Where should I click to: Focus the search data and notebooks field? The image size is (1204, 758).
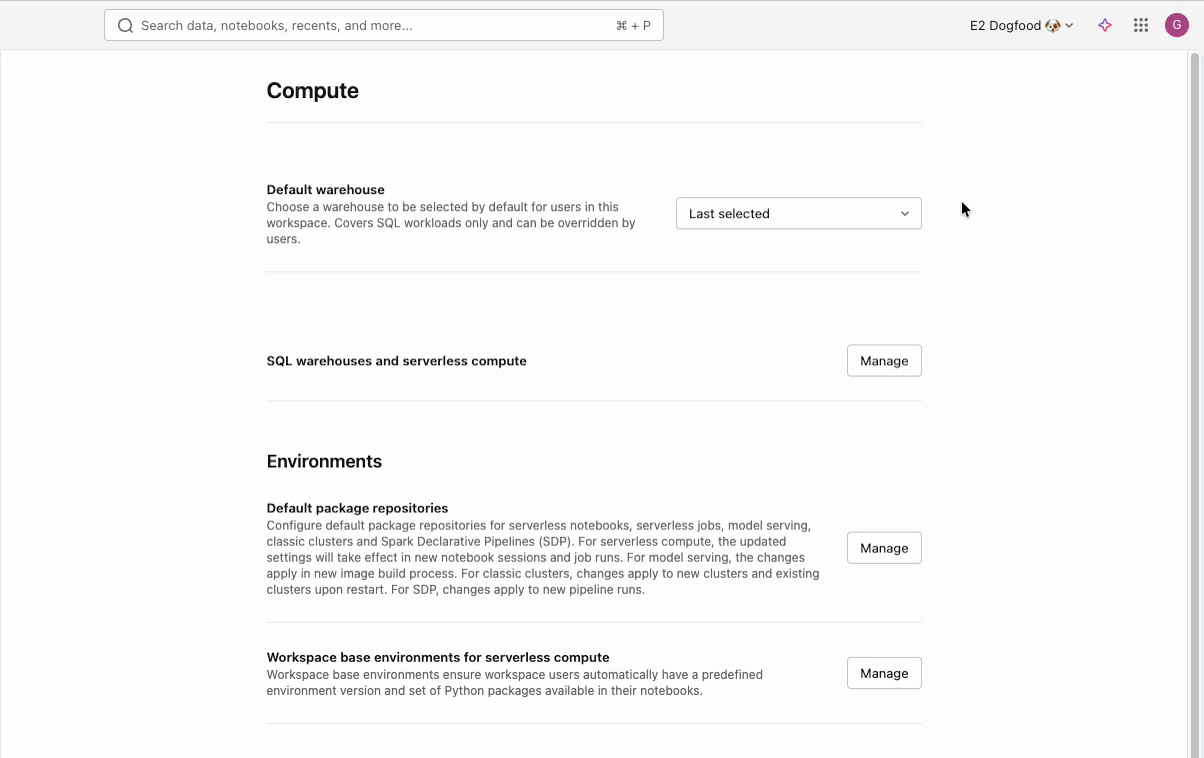(x=370, y=26)
